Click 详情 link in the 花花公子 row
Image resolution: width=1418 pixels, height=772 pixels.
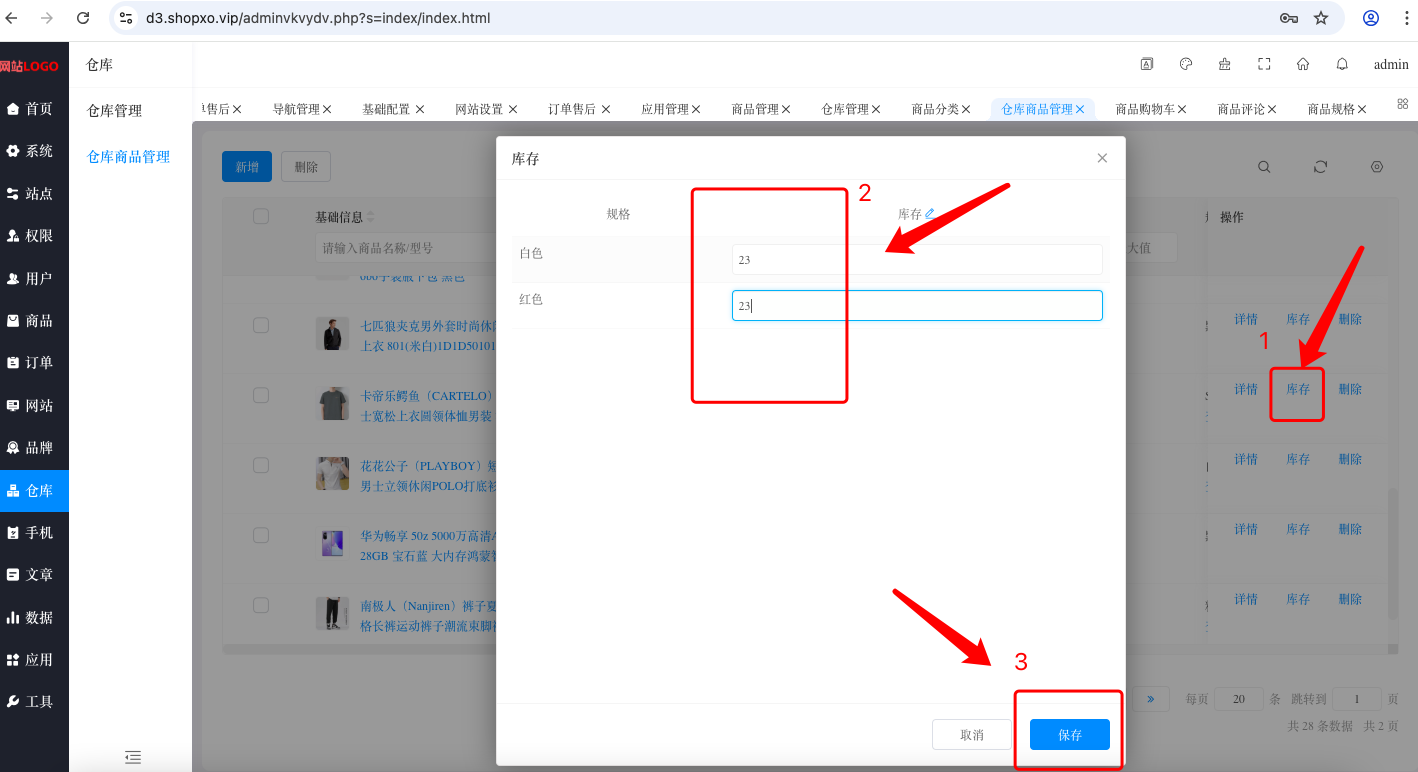pyautogui.click(x=1246, y=459)
